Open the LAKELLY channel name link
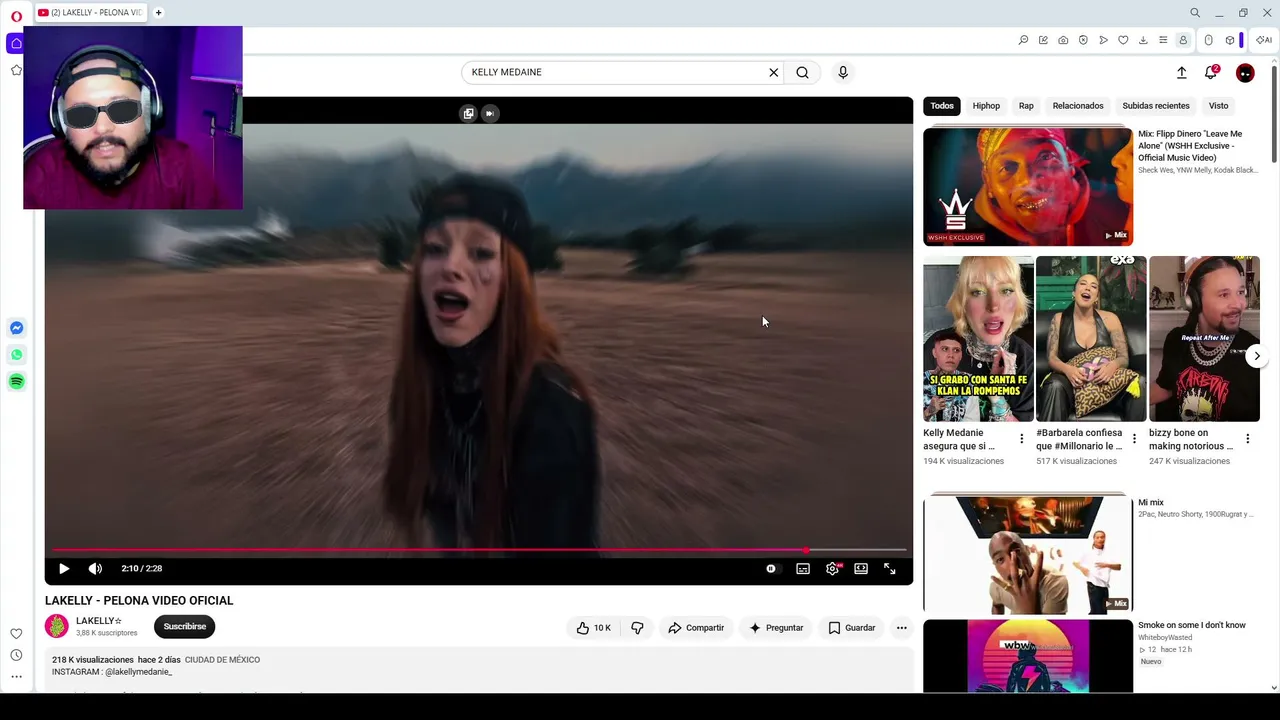1280x720 pixels. pyautogui.click(x=99, y=621)
